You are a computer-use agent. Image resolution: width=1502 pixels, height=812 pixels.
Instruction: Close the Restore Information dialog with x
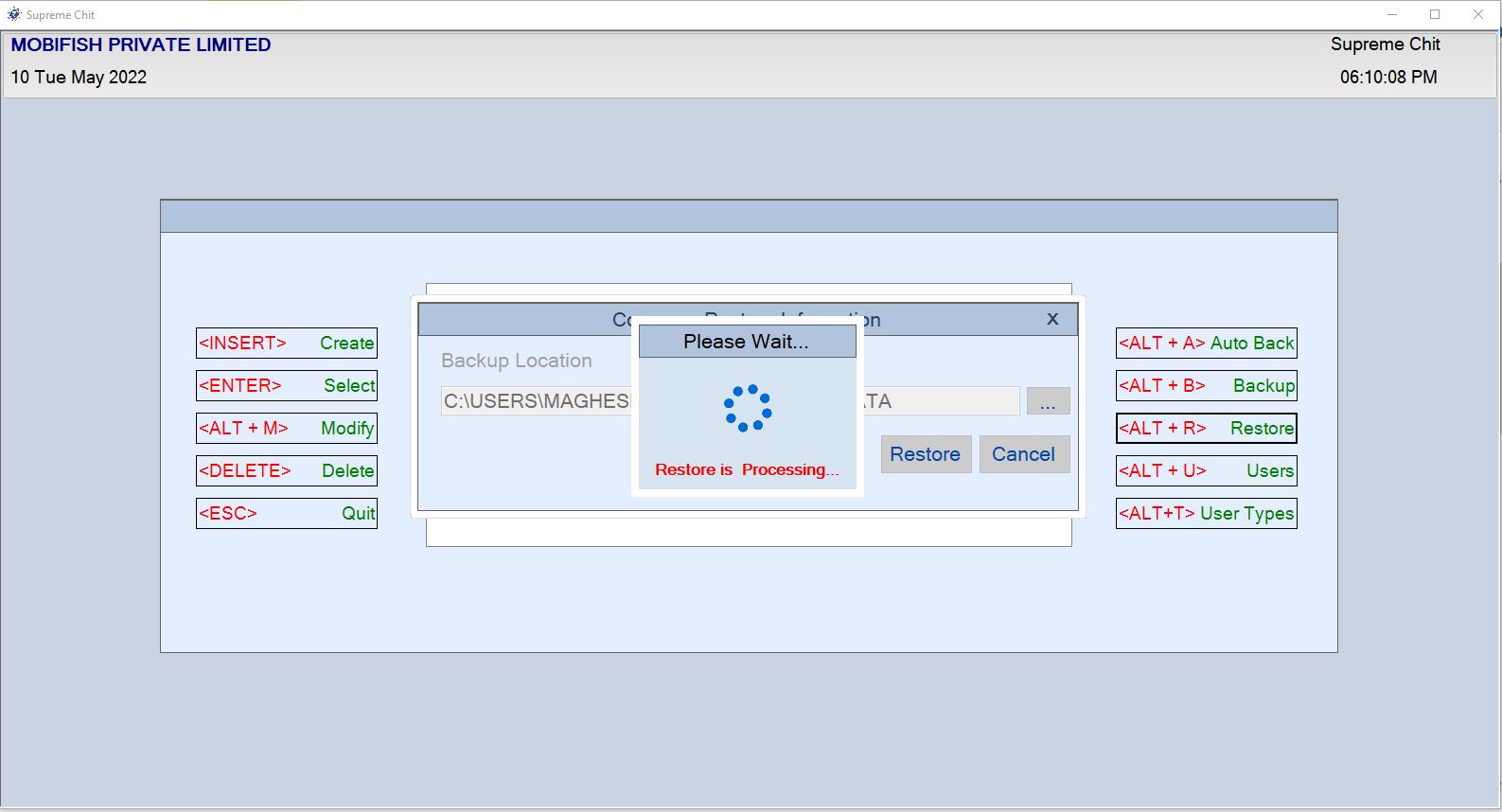point(1052,319)
